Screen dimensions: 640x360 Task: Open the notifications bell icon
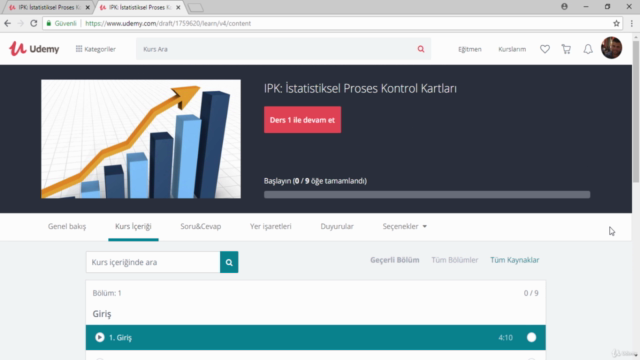point(588,49)
